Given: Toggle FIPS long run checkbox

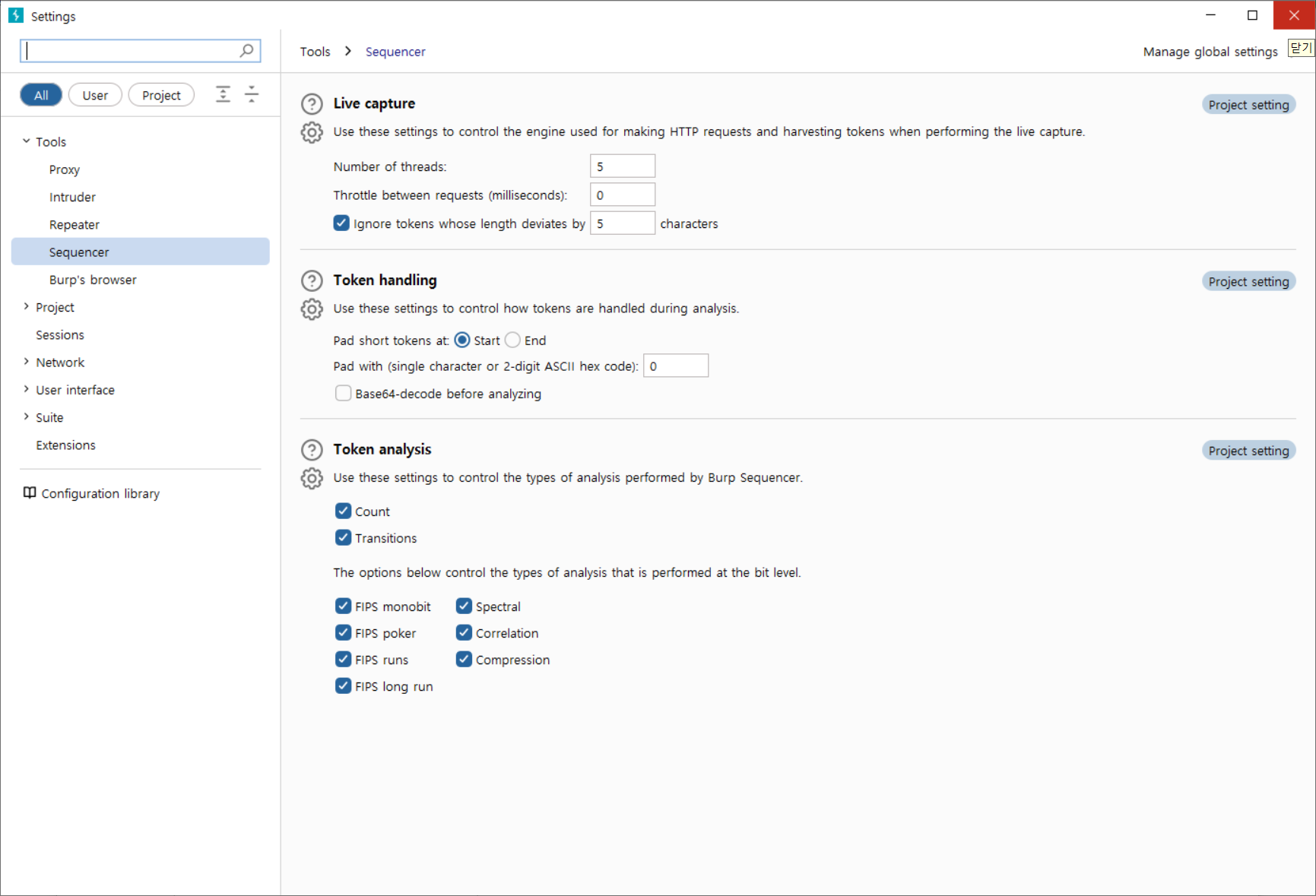Looking at the screenshot, I should coord(344,685).
